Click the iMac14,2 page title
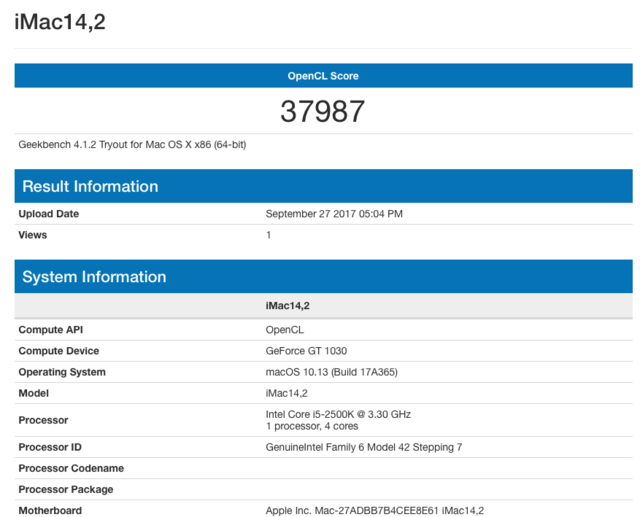This screenshot has height=517, width=640. 60,22
